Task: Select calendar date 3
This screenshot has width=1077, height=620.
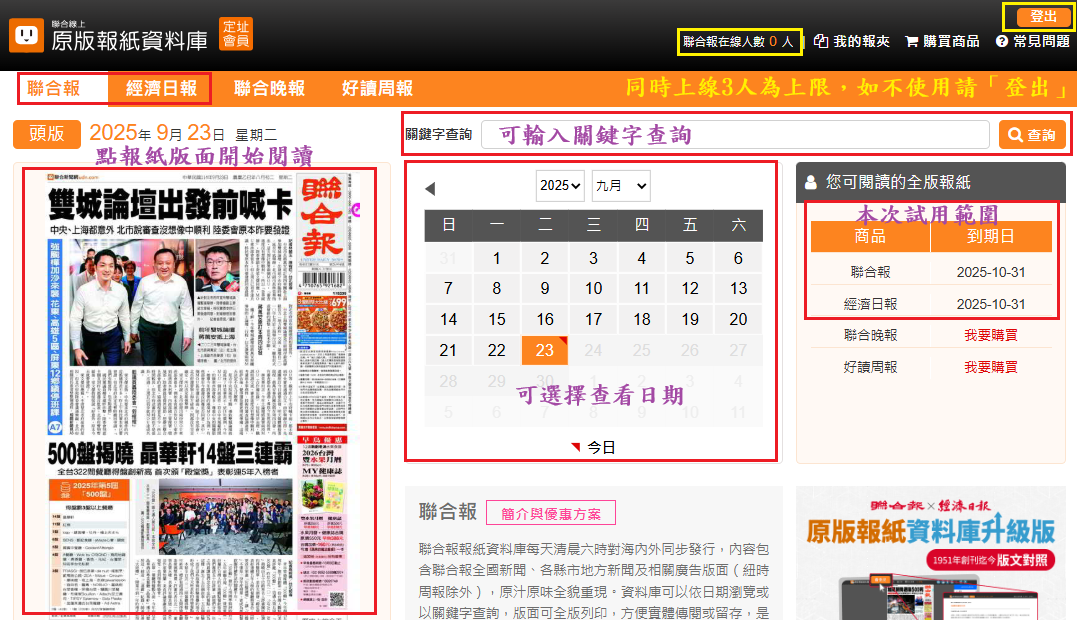Action: [x=593, y=258]
